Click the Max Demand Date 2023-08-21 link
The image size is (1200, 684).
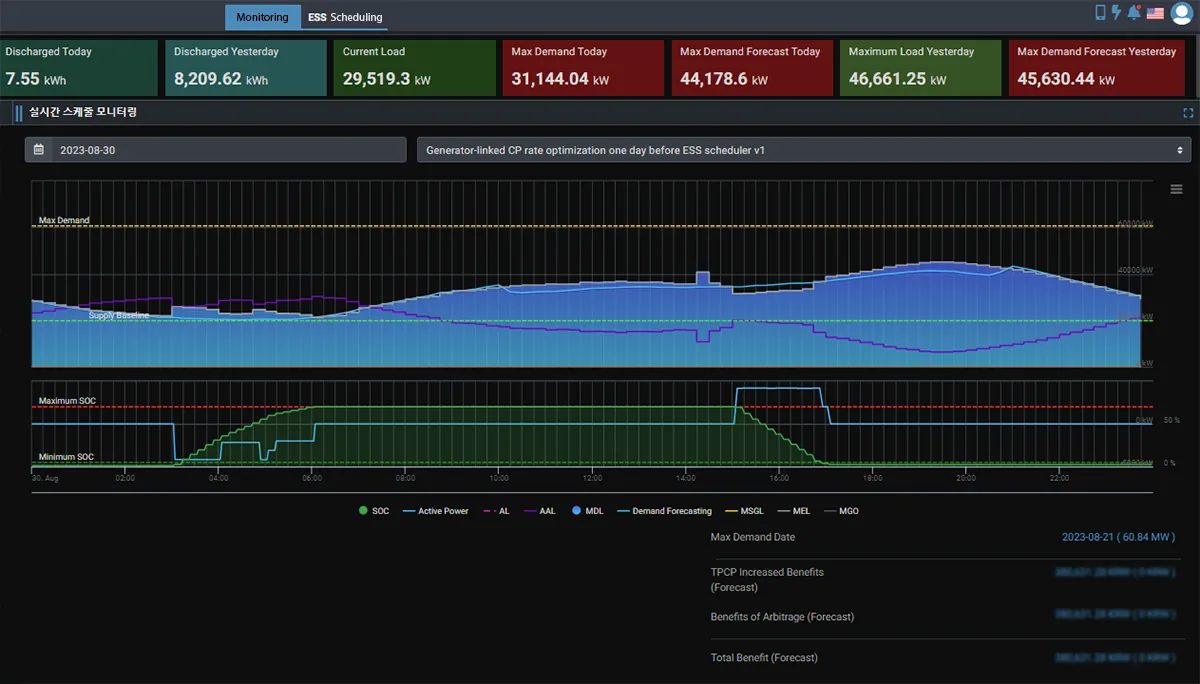click(1118, 537)
